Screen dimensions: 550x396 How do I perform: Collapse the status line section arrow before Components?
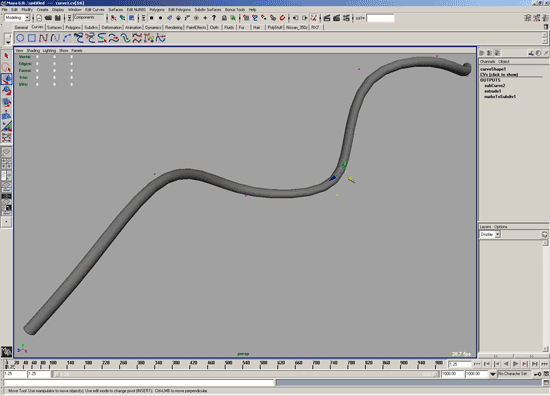69,18
